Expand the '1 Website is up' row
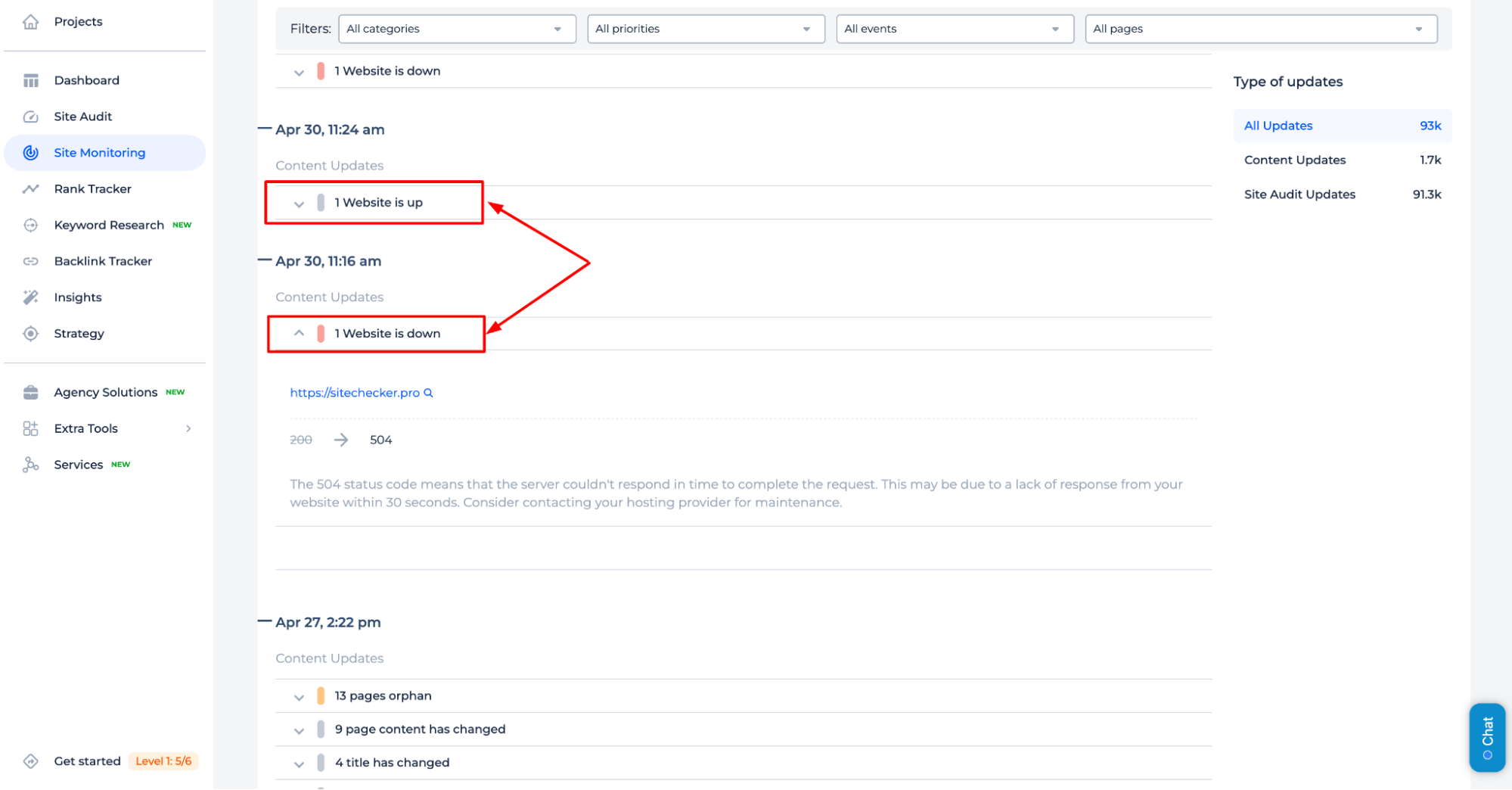This screenshot has height=790, width=1512. [x=299, y=204]
